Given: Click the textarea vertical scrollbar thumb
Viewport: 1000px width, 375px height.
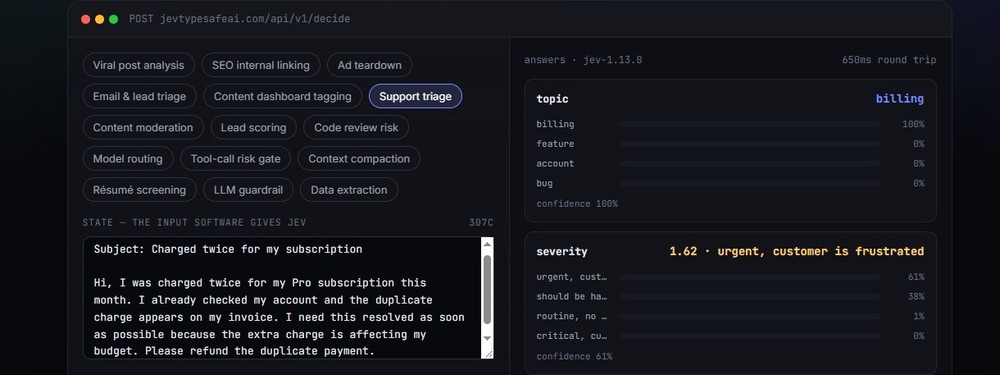Looking at the screenshot, I should [x=487, y=290].
